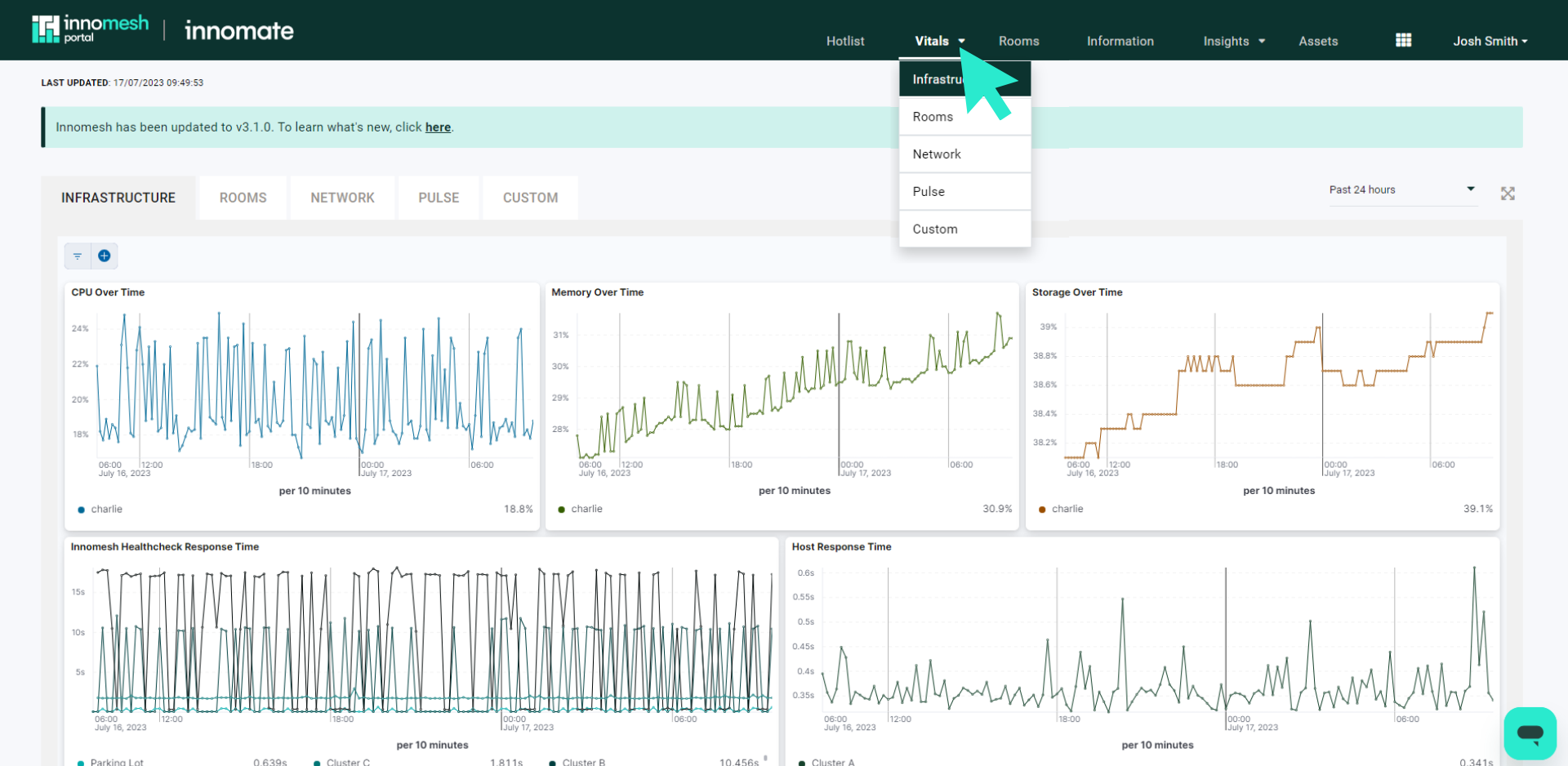The width and height of the screenshot is (1568, 766).
Task: Open the chat support bubble
Action: tap(1530, 733)
